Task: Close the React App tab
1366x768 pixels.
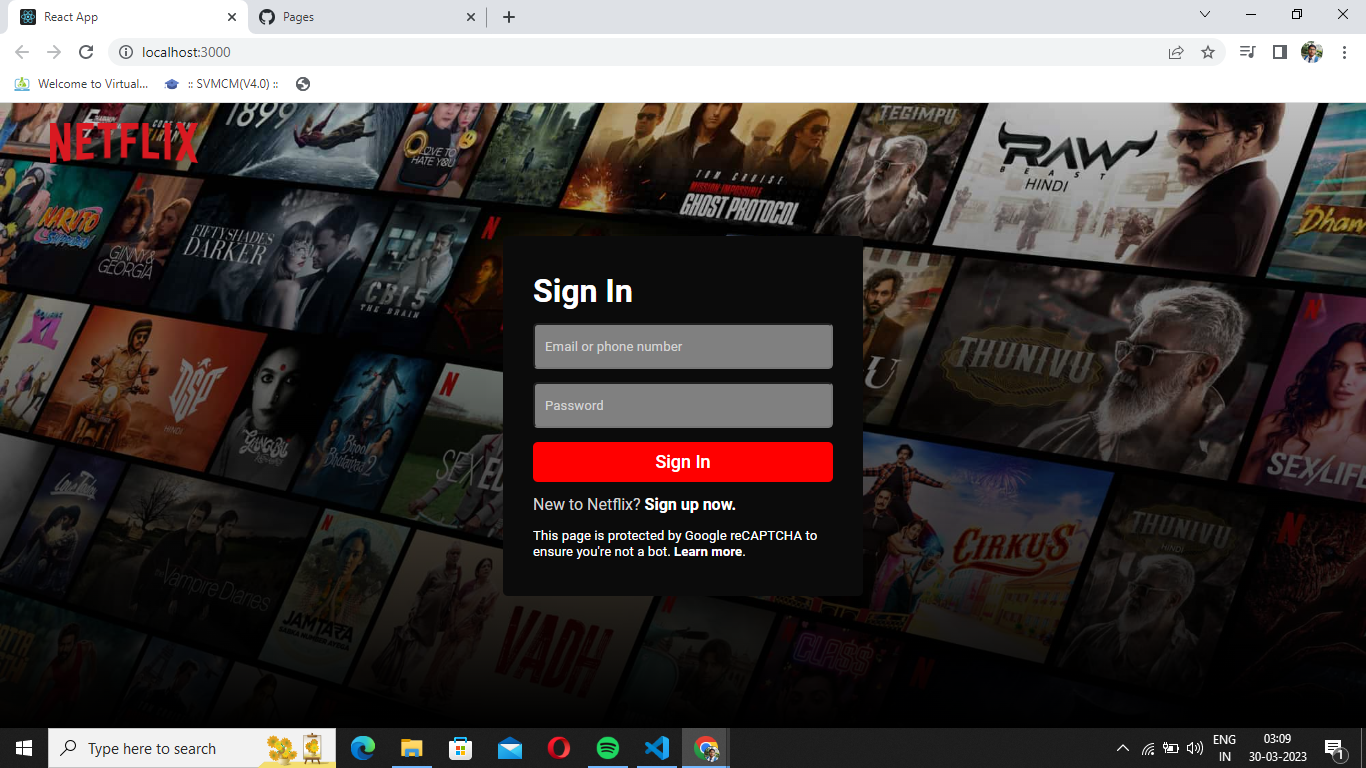Action: pyautogui.click(x=232, y=17)
